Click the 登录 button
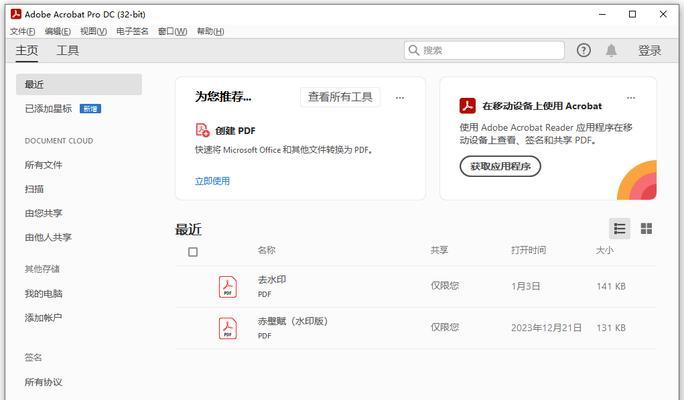 coord(650,51)
